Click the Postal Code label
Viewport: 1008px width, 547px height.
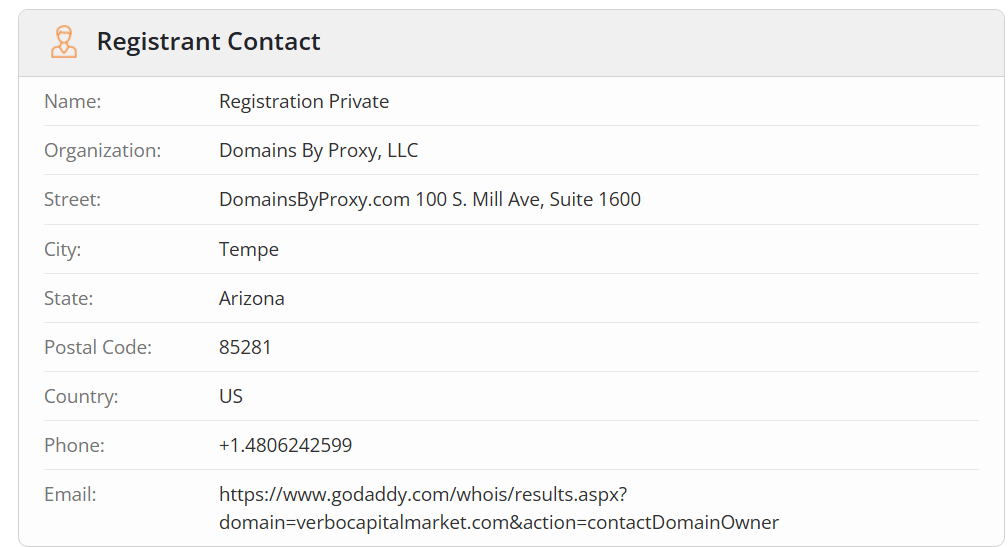pyautogui.click(x=98, y=347)
